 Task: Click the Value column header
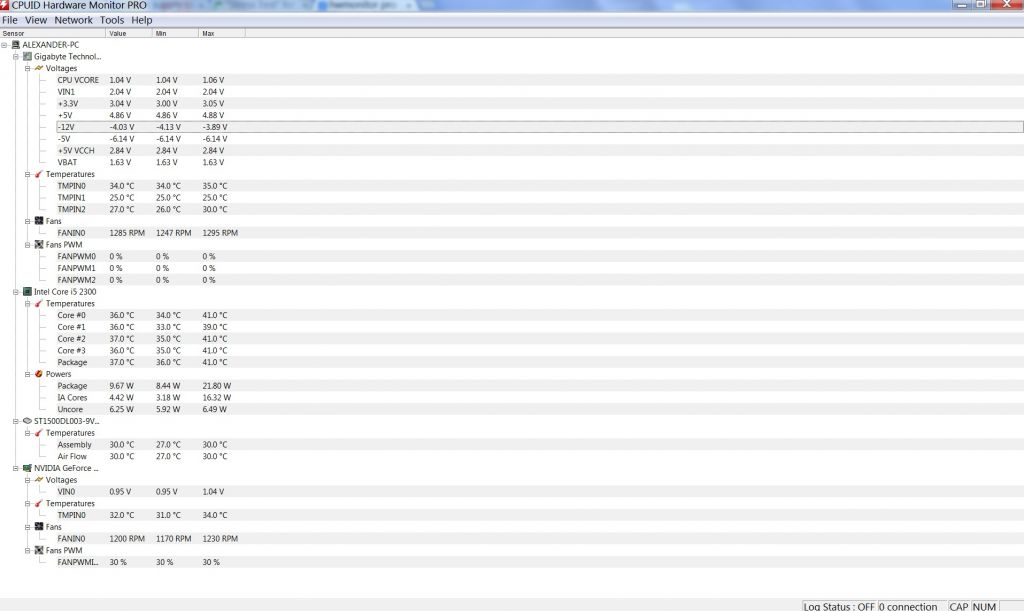pyautogui.click(x=129, y=33)
